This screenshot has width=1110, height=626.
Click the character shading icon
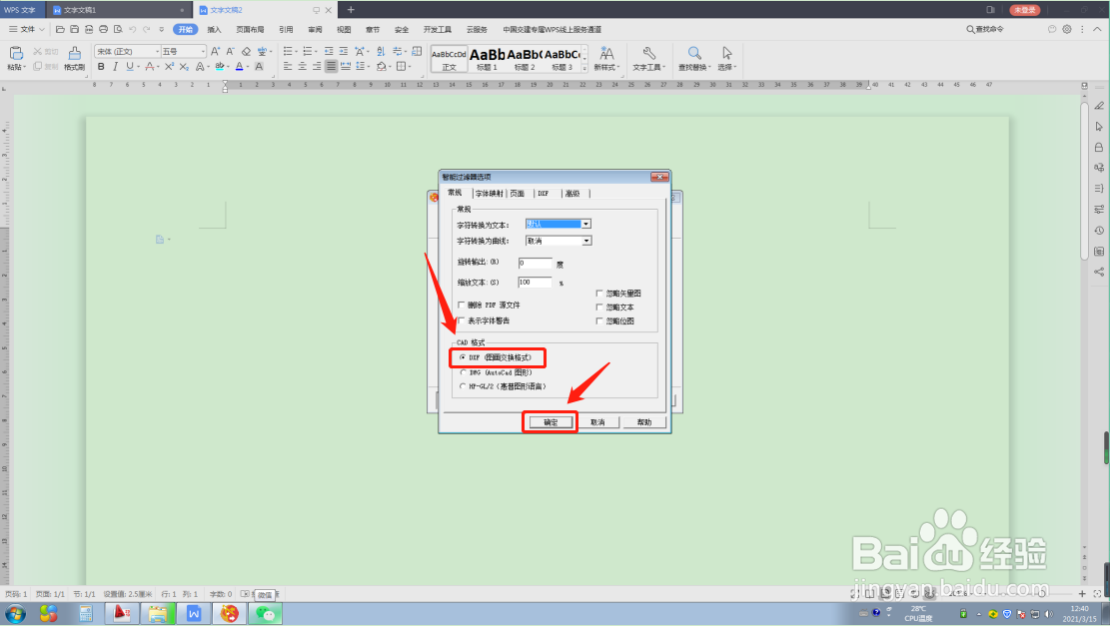tap(259, 67)
